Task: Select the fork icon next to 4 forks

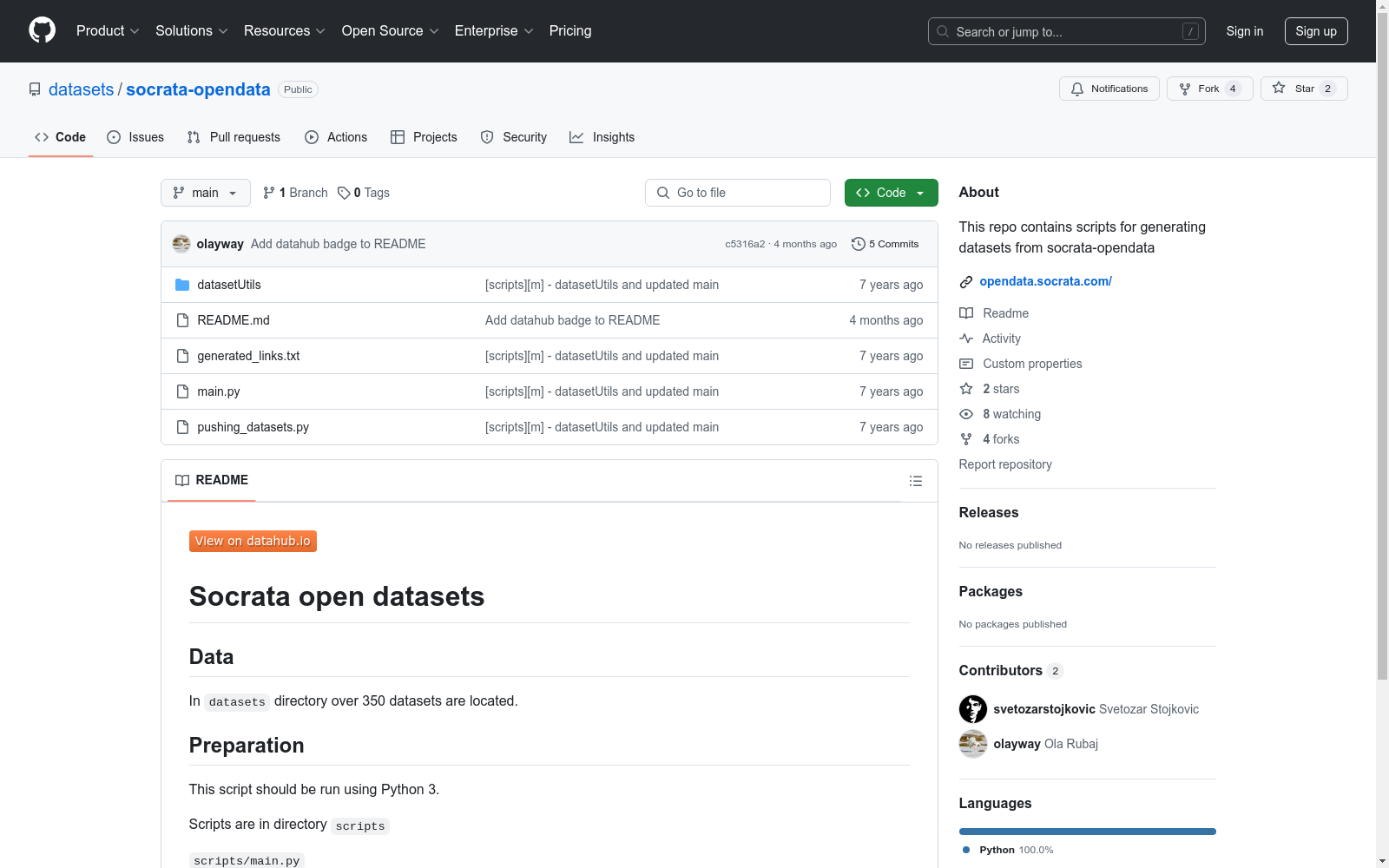Action: point(966,439)
